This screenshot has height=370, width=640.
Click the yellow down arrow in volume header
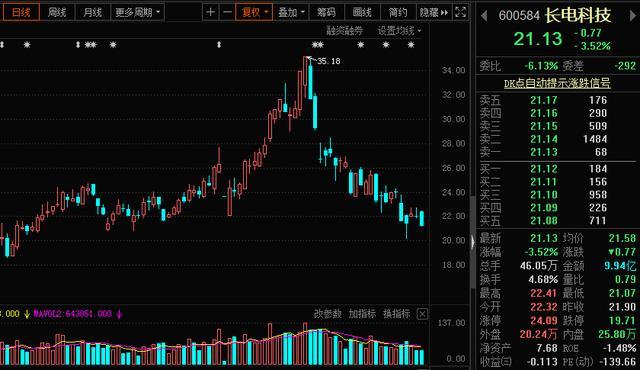[x=27, y=314]
